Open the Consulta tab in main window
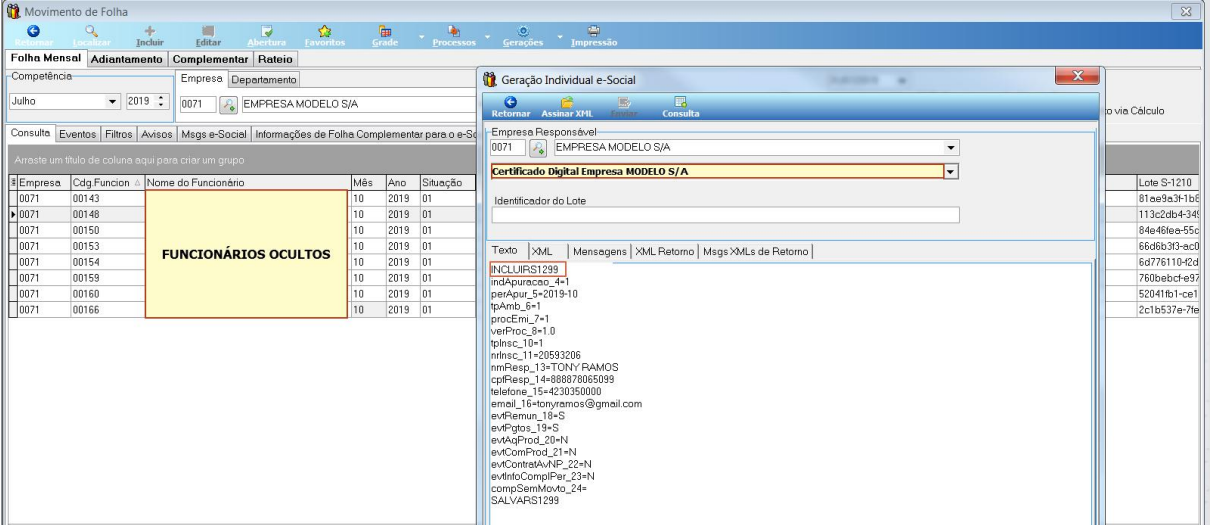Screen dimensions: 1210x525 coord(30,133)
